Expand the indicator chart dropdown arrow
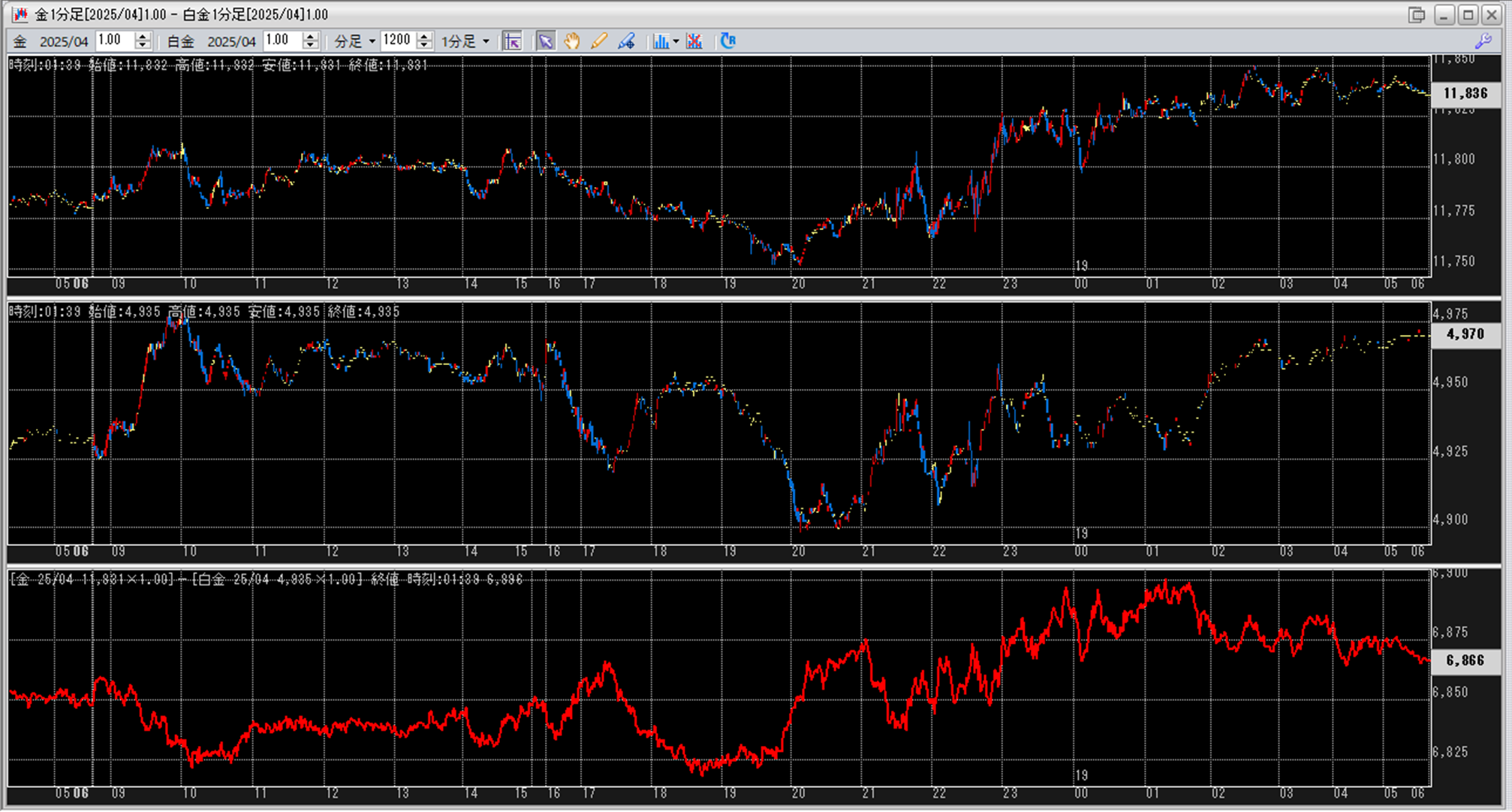This screenshot has width=1512, height=812. pos(676,41)
